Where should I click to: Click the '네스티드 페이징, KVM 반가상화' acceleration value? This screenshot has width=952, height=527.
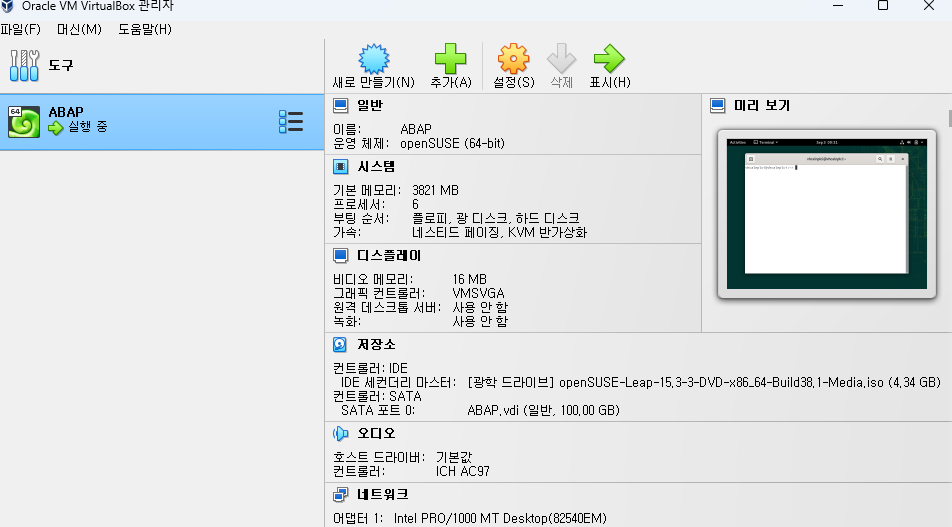click(x=500, y=233)
